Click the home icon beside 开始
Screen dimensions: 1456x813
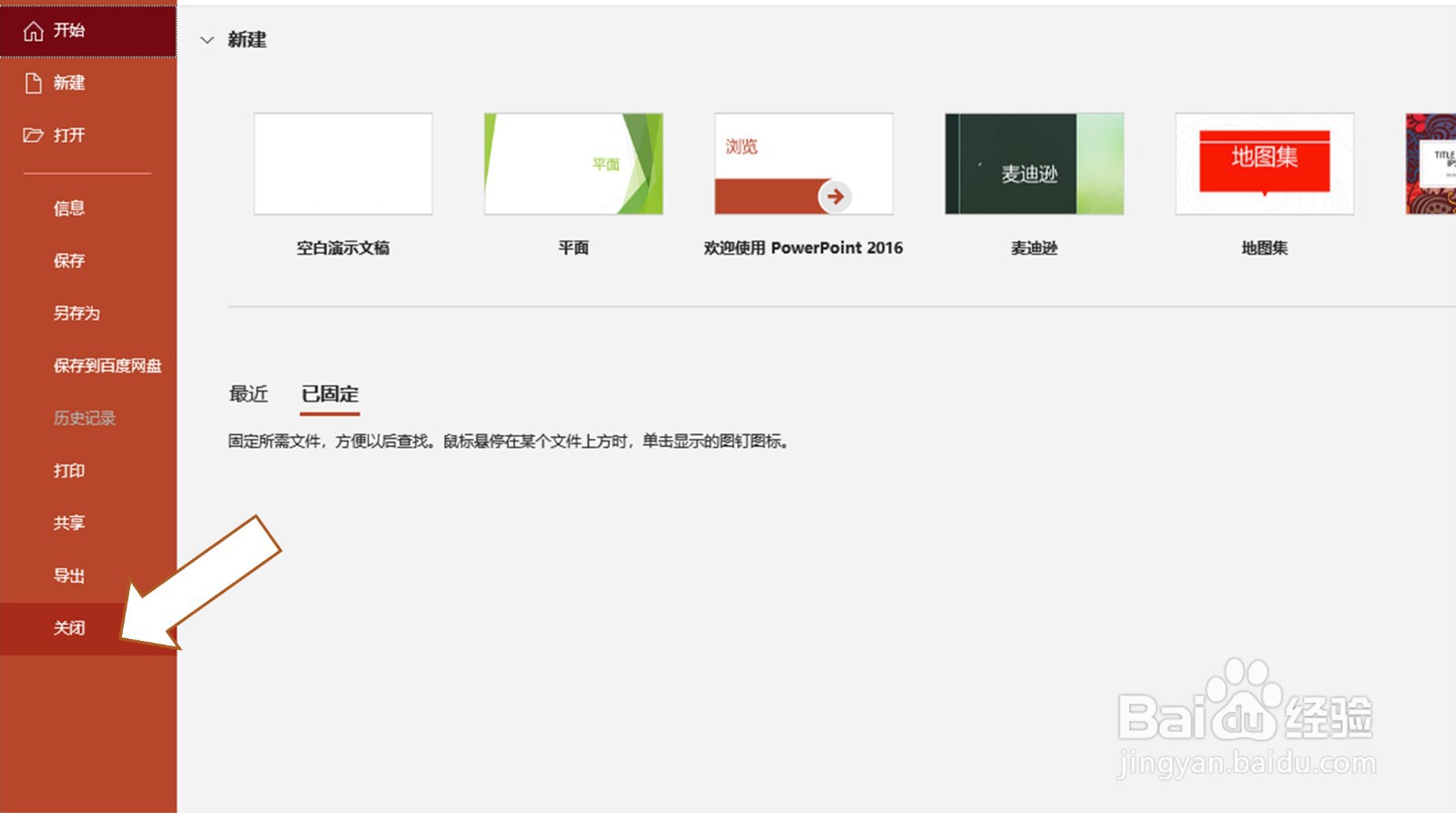(x=34, y=31)
